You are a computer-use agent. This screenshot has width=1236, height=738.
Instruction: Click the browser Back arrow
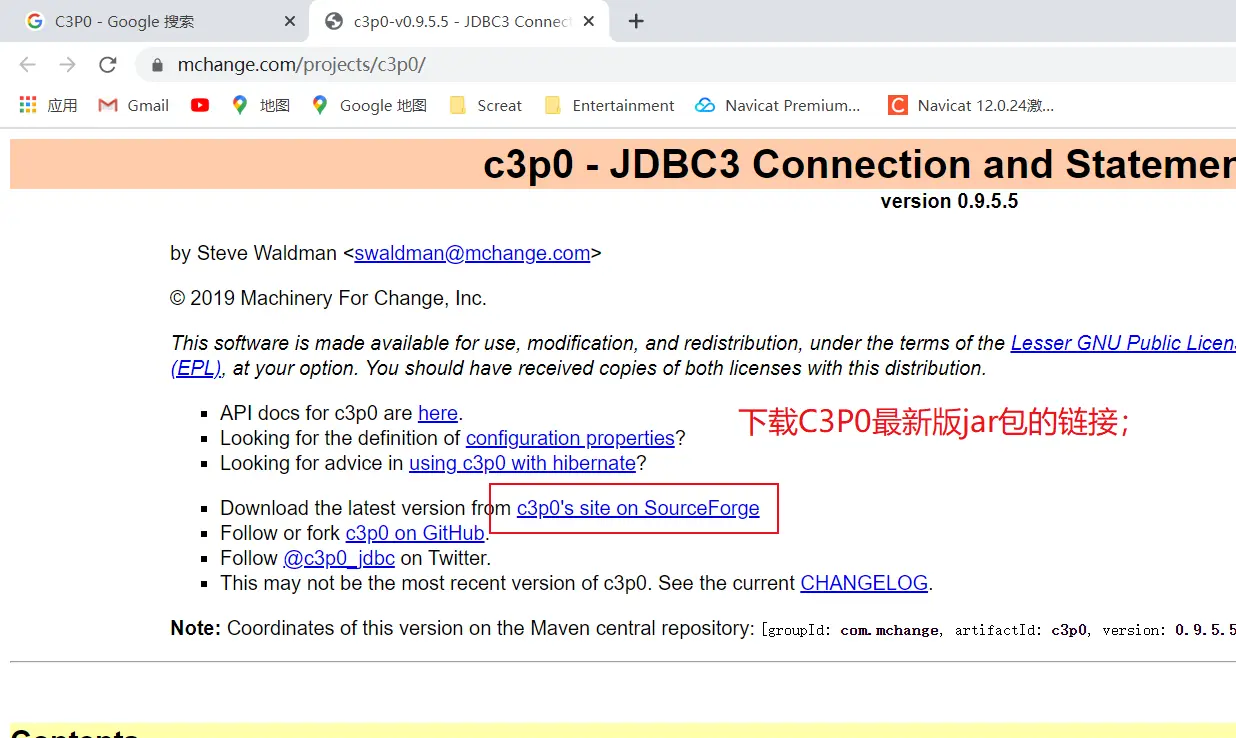point(28,65)
